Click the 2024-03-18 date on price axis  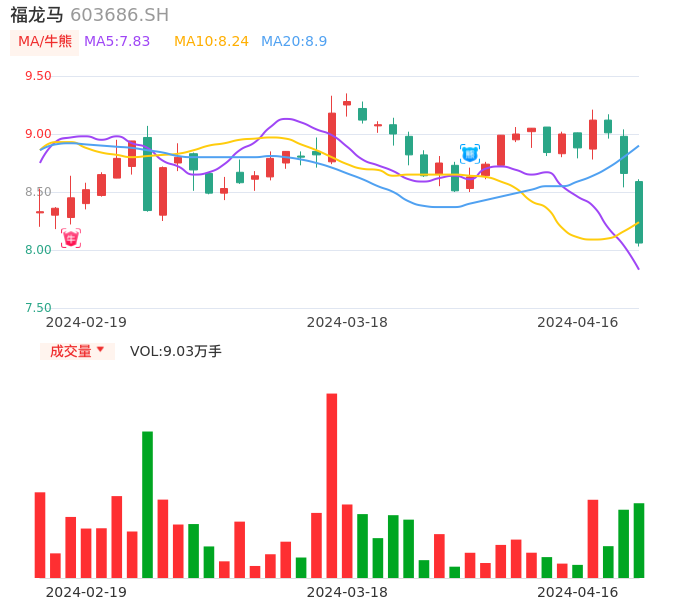pyautogui.click(x=347, y=322)
